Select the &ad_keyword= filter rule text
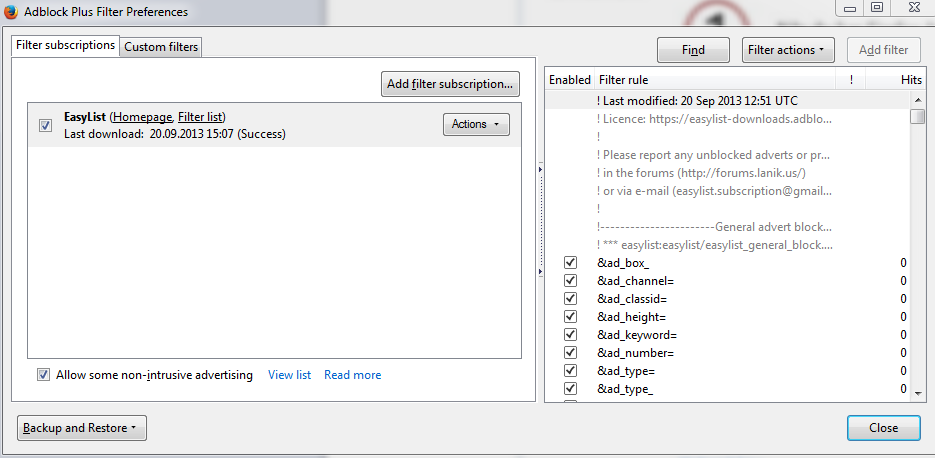 (x=637, y=335)
